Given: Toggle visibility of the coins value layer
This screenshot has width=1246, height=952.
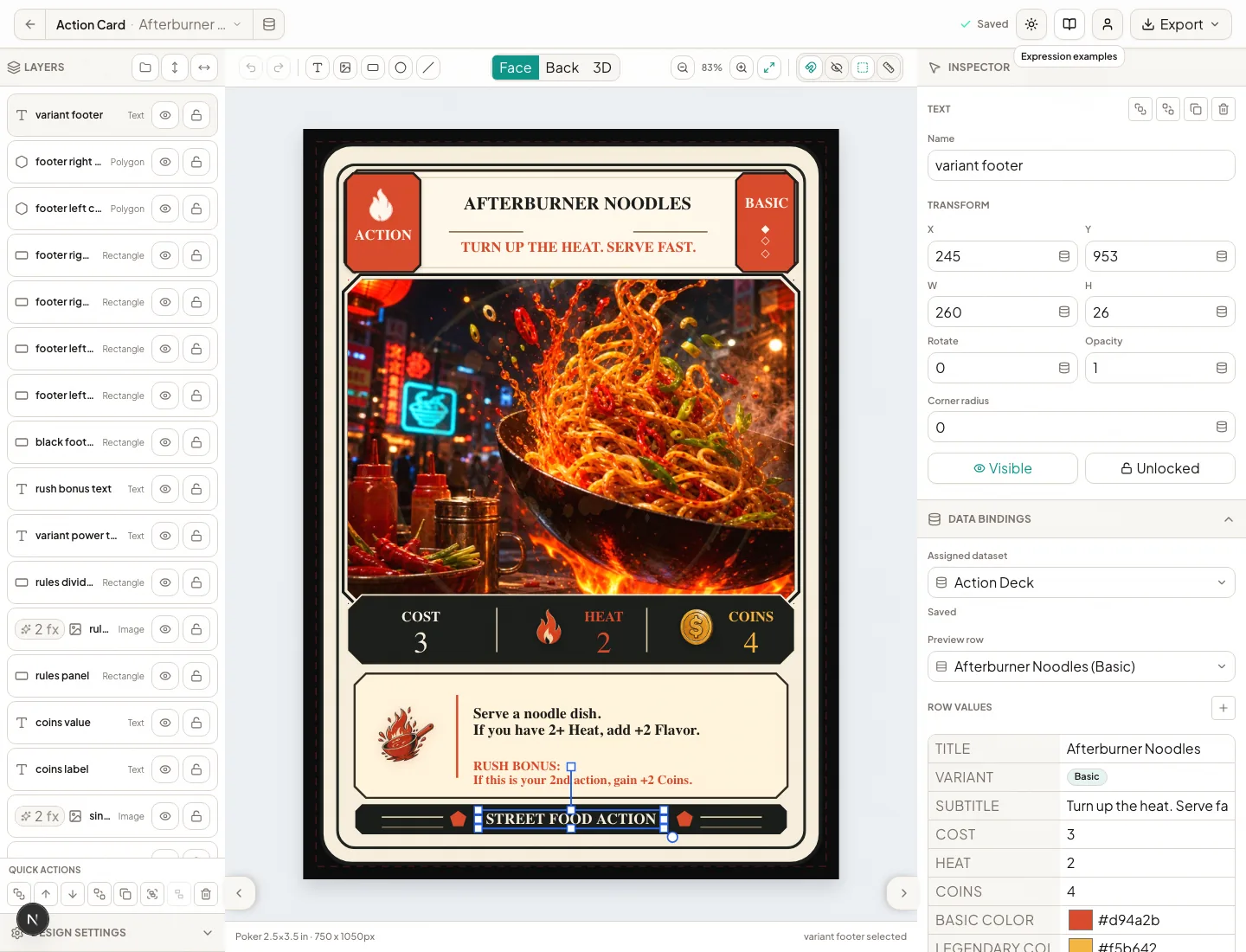Looking at the screenshot, I should [x=165, y=723].
